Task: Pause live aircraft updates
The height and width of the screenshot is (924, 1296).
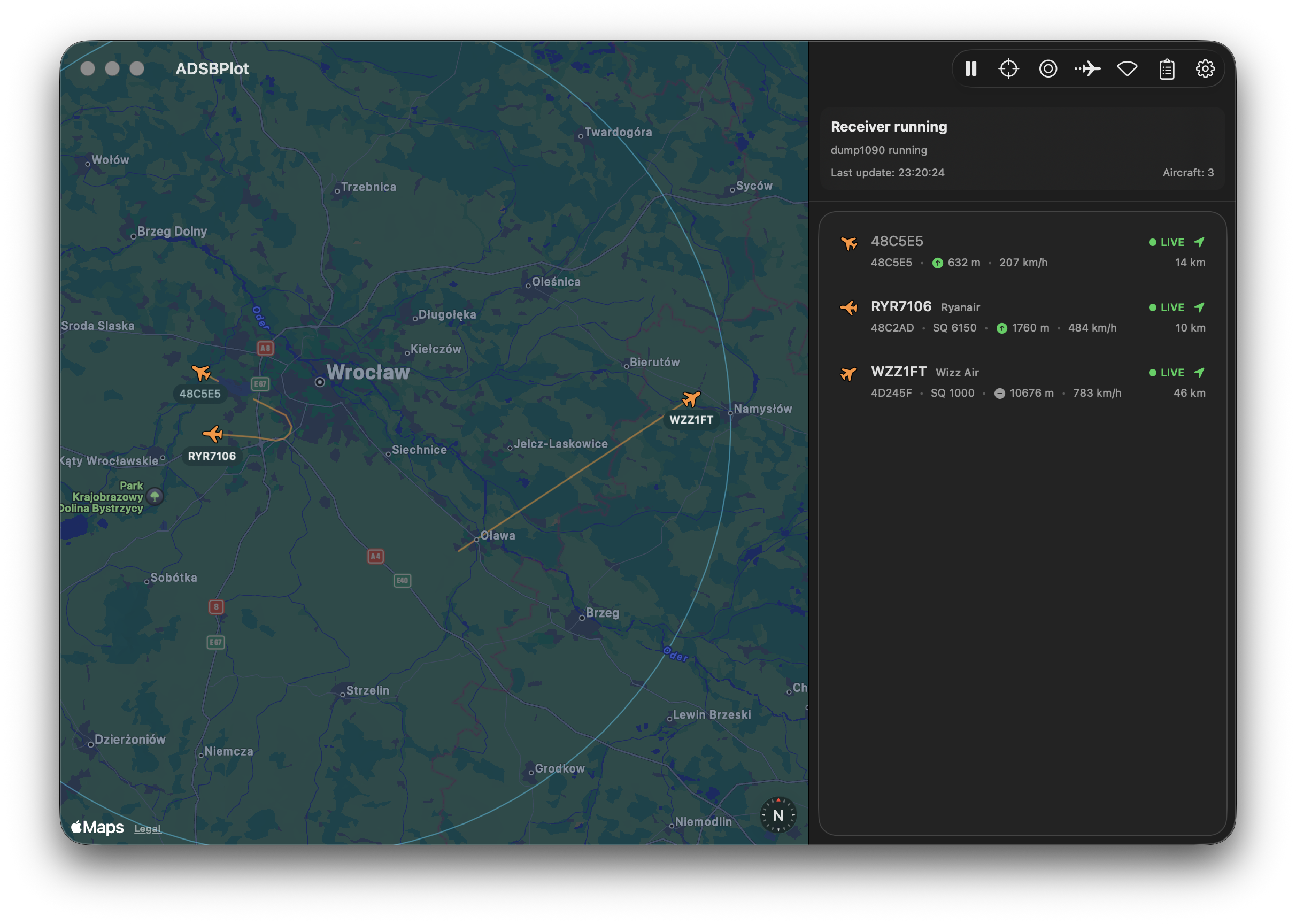Action: tap(970, 68)
